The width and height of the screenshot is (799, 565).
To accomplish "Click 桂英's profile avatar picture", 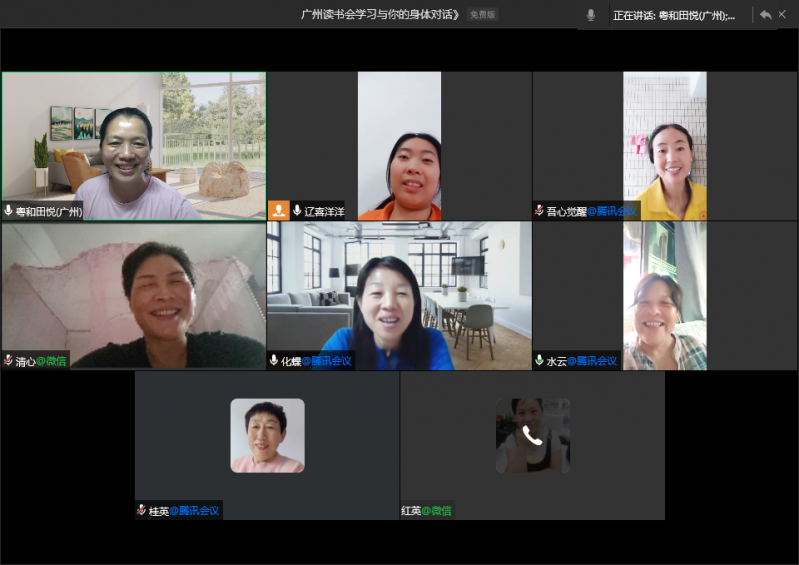I will click(267, 436).
